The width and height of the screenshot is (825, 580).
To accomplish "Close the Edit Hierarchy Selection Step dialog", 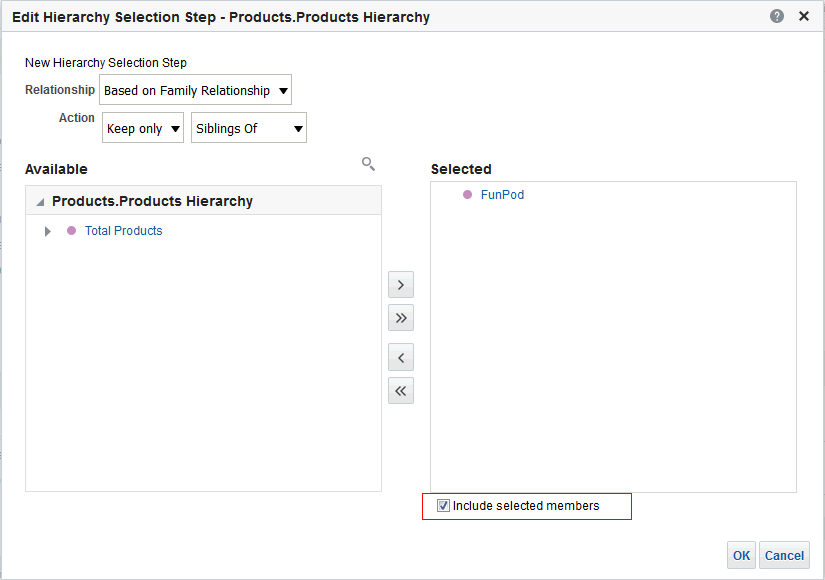I will 804,16.
